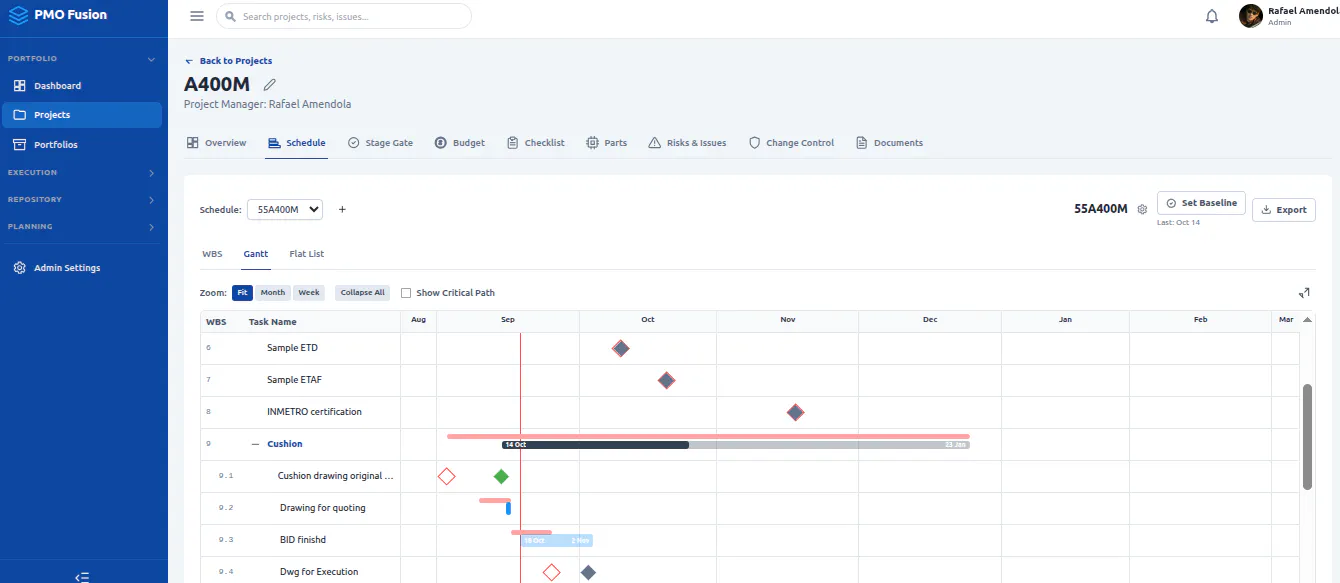This screenshot has height=583, width=1340.
Task: Select the INMETRO certification task name
Action: [314, 412]
